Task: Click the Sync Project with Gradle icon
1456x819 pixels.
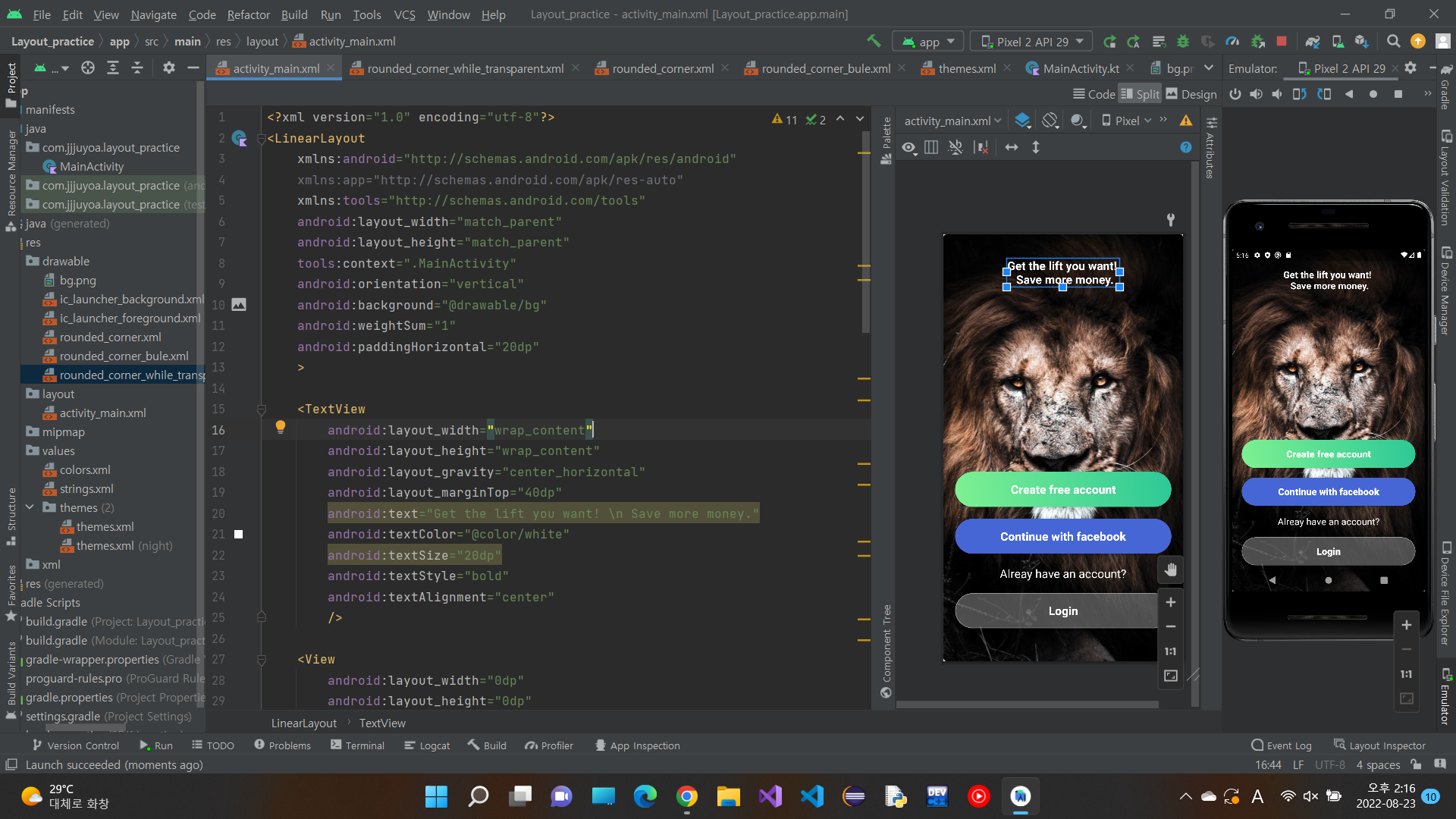Action: pyautogui.click(x=1312, y=42)
